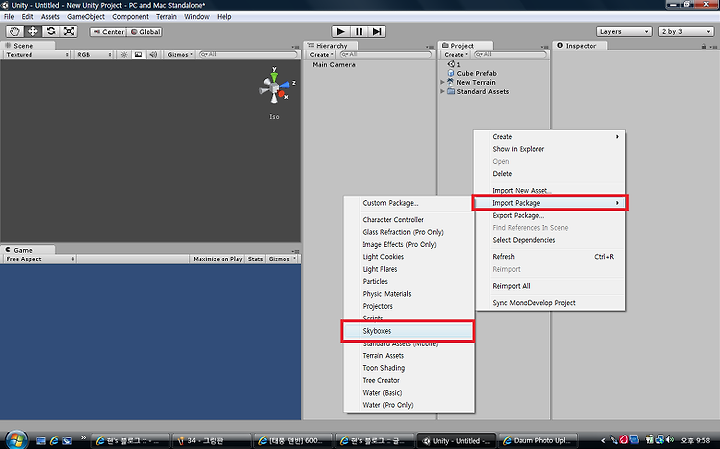
Task: Select the Inspector tab
Action: coord(580,45)
